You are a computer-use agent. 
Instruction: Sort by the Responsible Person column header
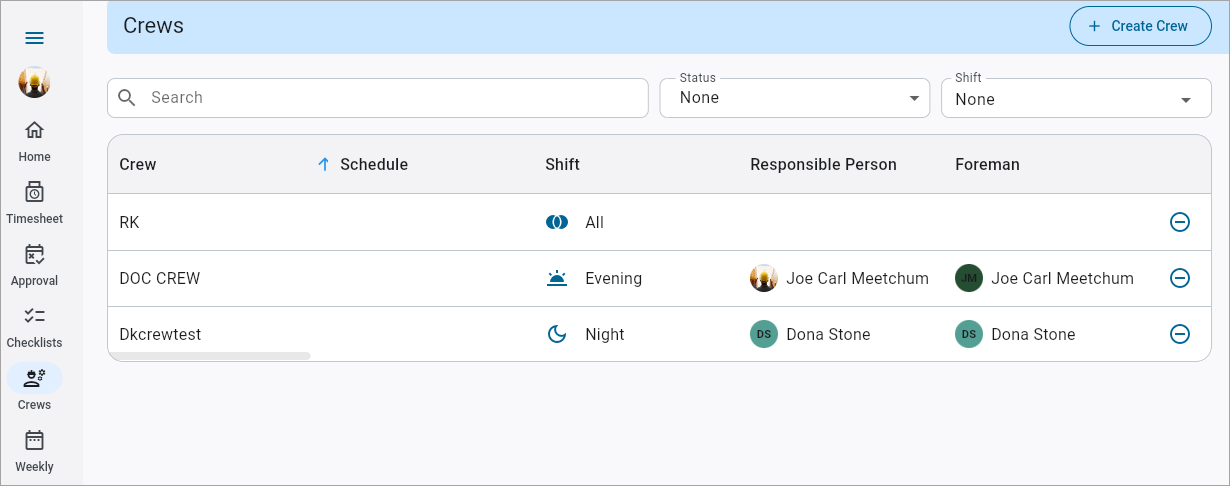823,164
